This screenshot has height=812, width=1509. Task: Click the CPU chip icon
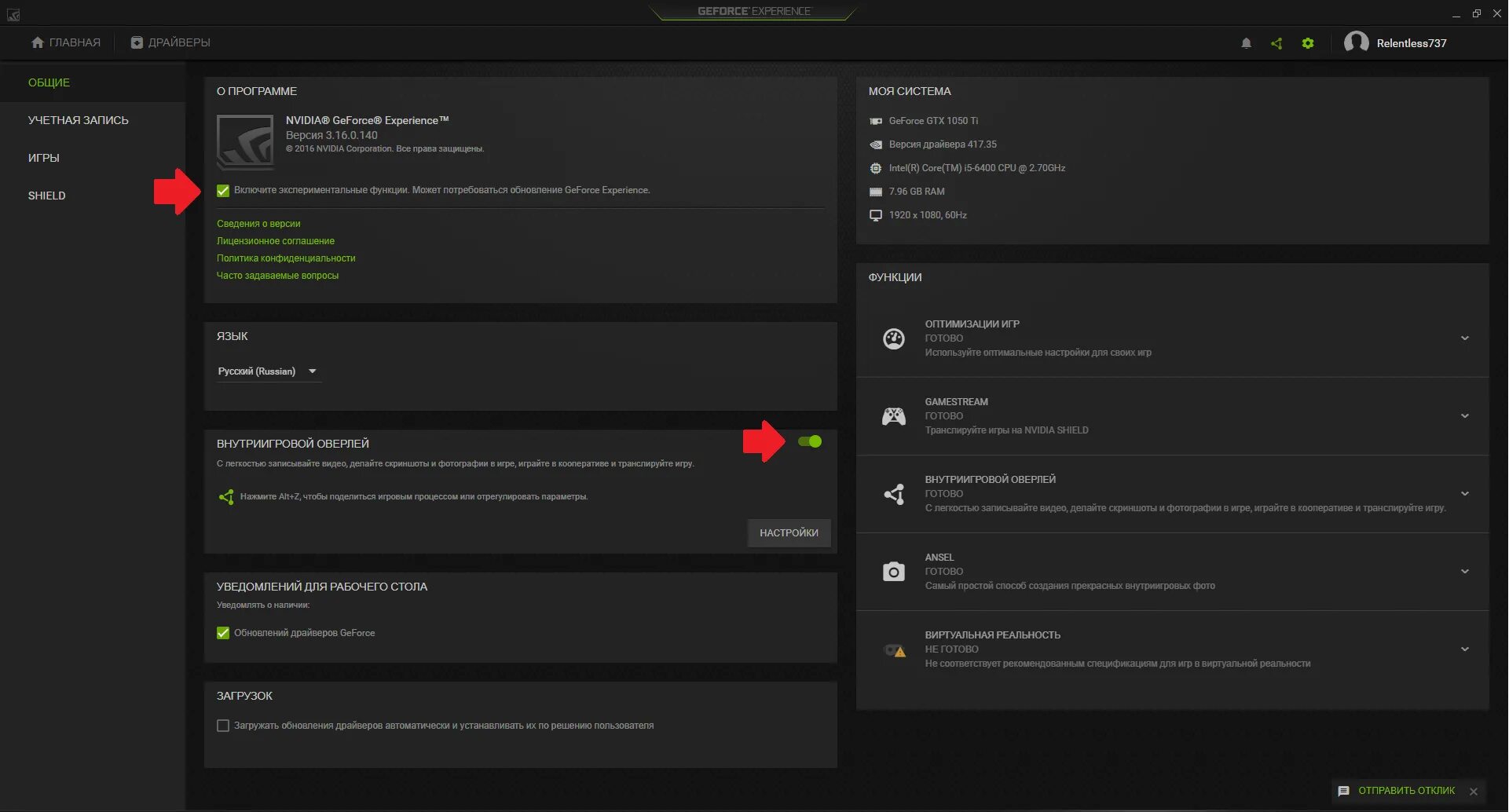pyautogui.click(x=876, y=168)
